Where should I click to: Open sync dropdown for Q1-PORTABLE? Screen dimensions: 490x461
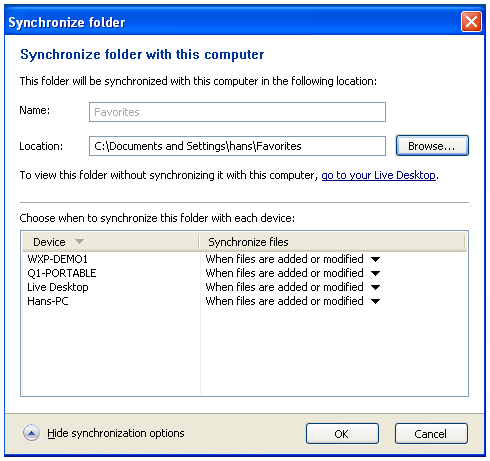click(x=375, y=273)
